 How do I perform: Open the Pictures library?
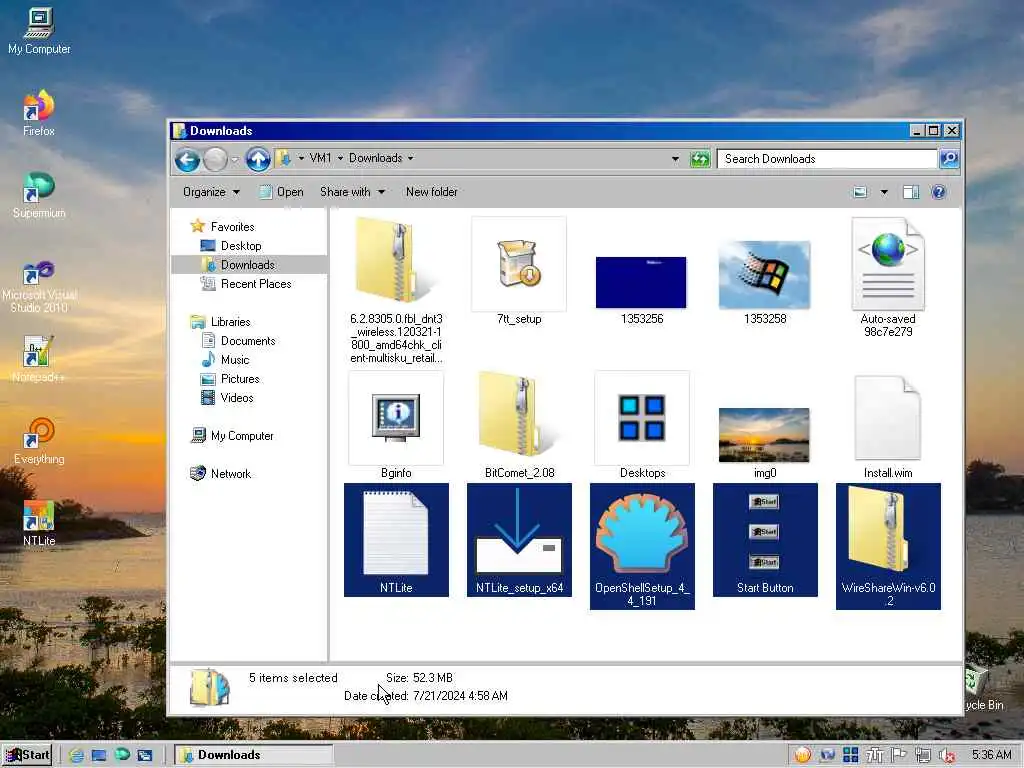230,378
